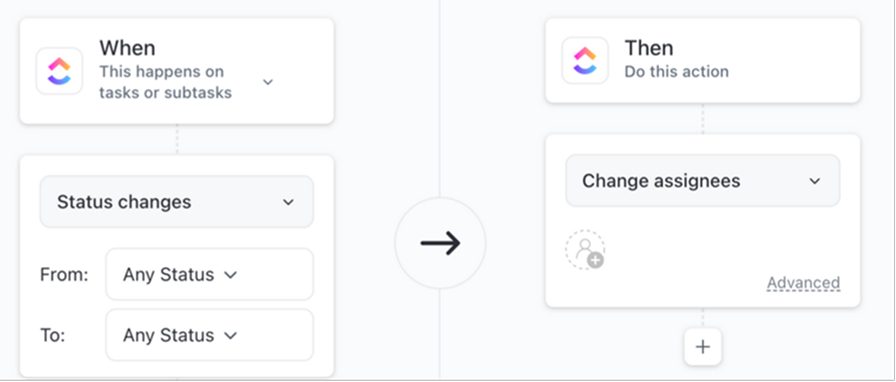The image size is (896, 382).
Task: Click the chevron next to From Any Status
Action: click(230, 275)
